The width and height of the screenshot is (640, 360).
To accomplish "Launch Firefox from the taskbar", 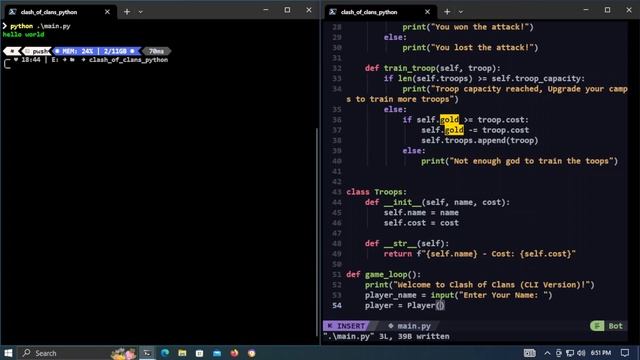I will click(234, 353).
